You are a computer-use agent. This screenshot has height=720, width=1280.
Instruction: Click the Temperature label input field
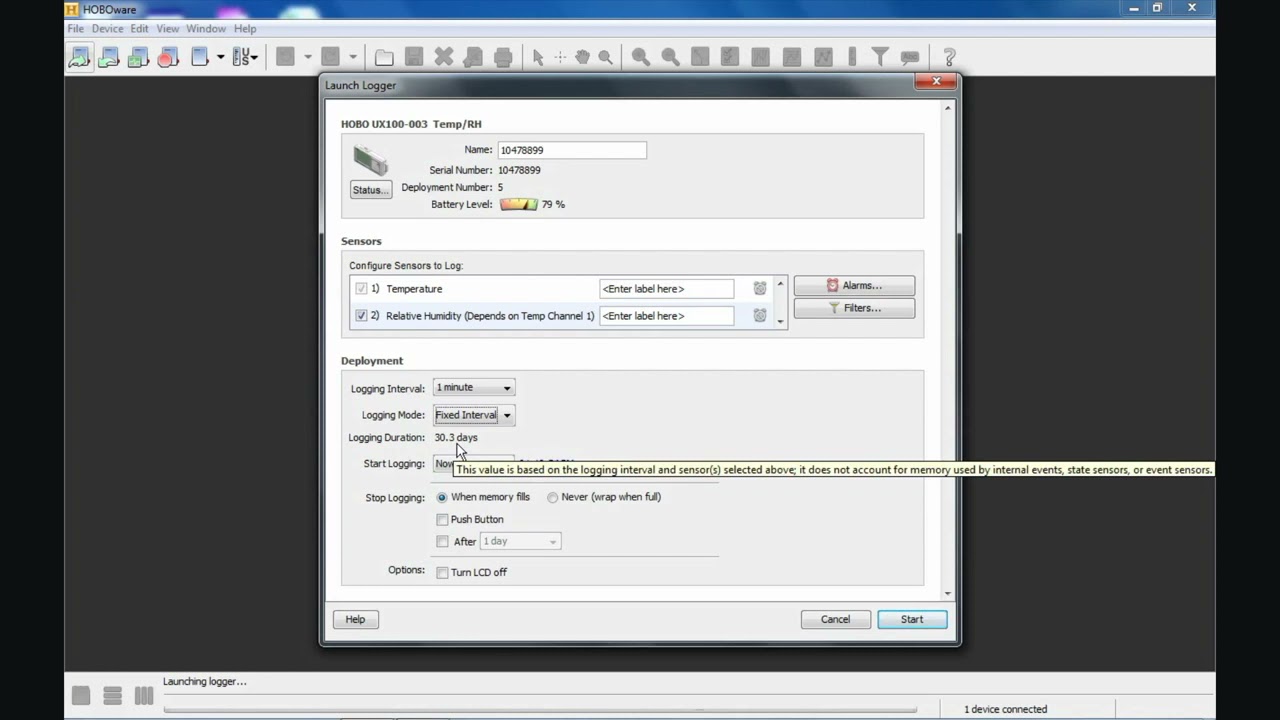tap(666, 288)
